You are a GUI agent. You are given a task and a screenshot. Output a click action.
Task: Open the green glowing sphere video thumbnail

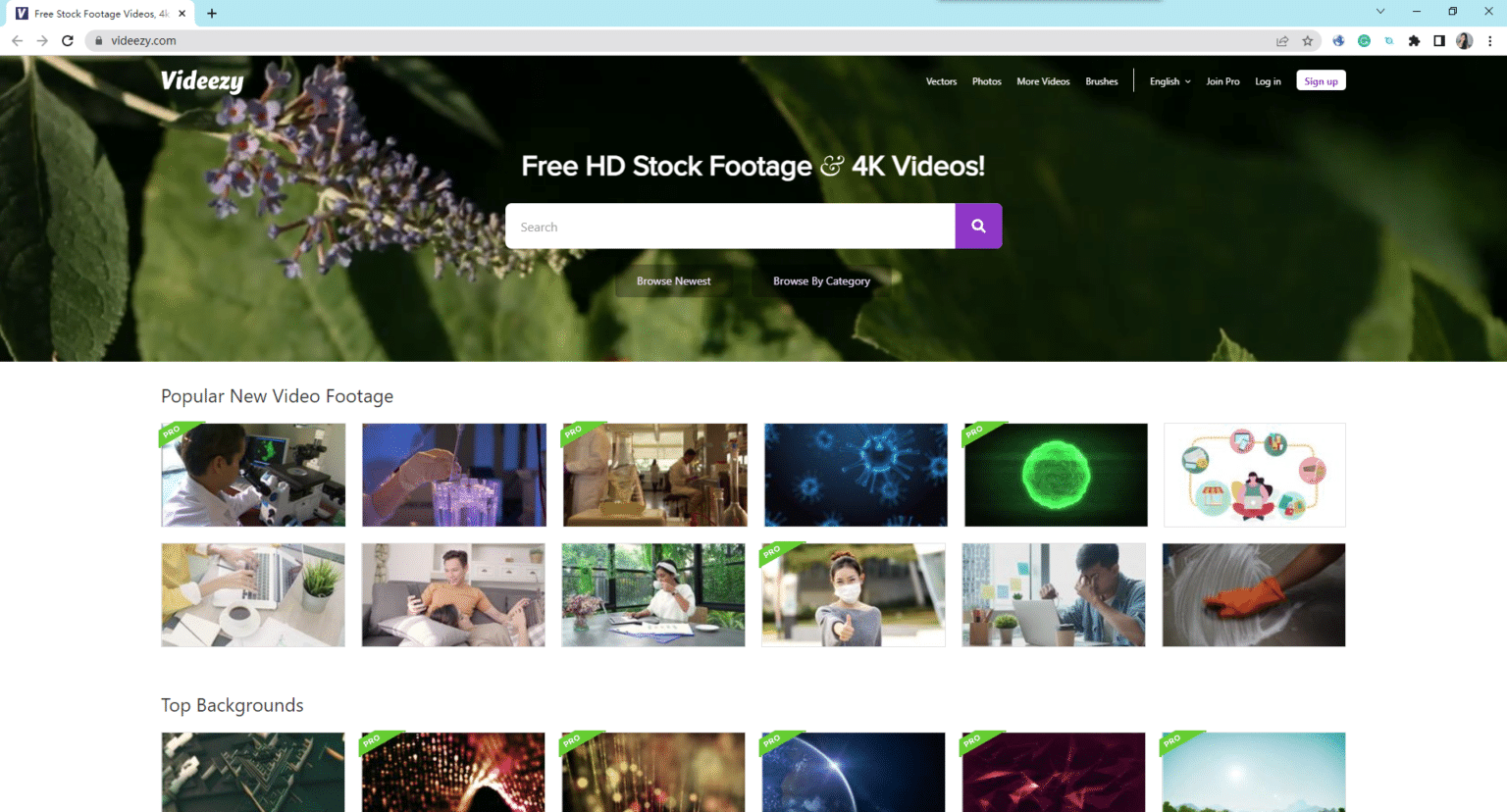point(1056,475)
